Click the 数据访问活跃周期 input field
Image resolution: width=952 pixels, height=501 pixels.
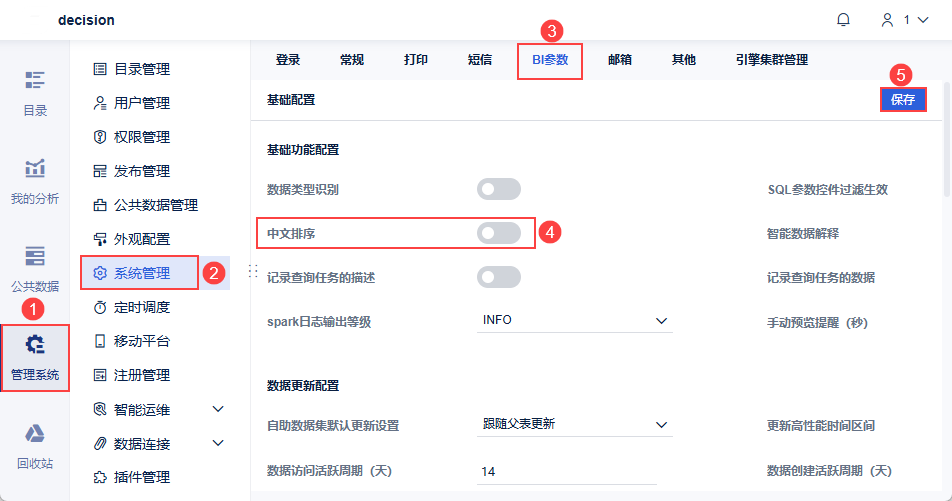click(x=573, y=471)
